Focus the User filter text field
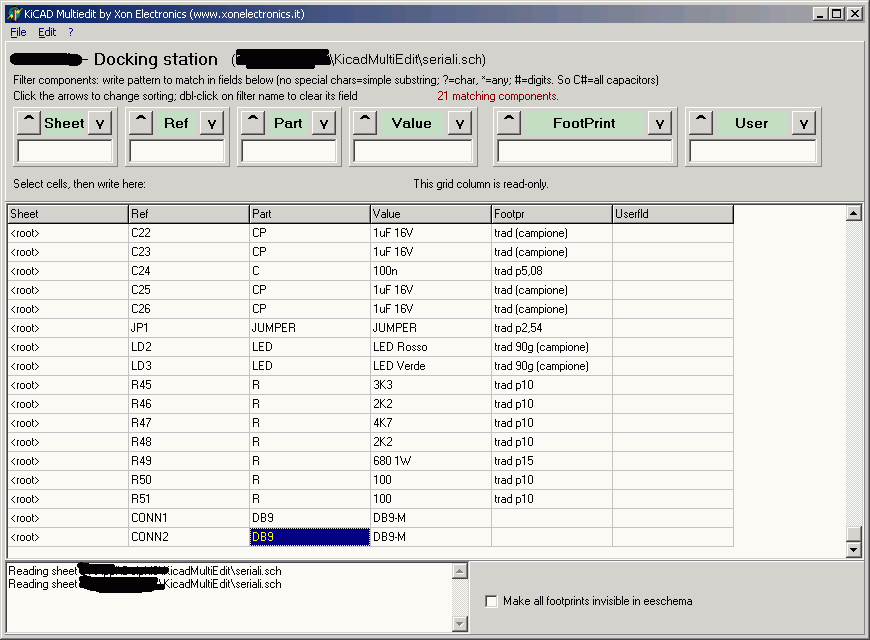 [x=753, y=151]
